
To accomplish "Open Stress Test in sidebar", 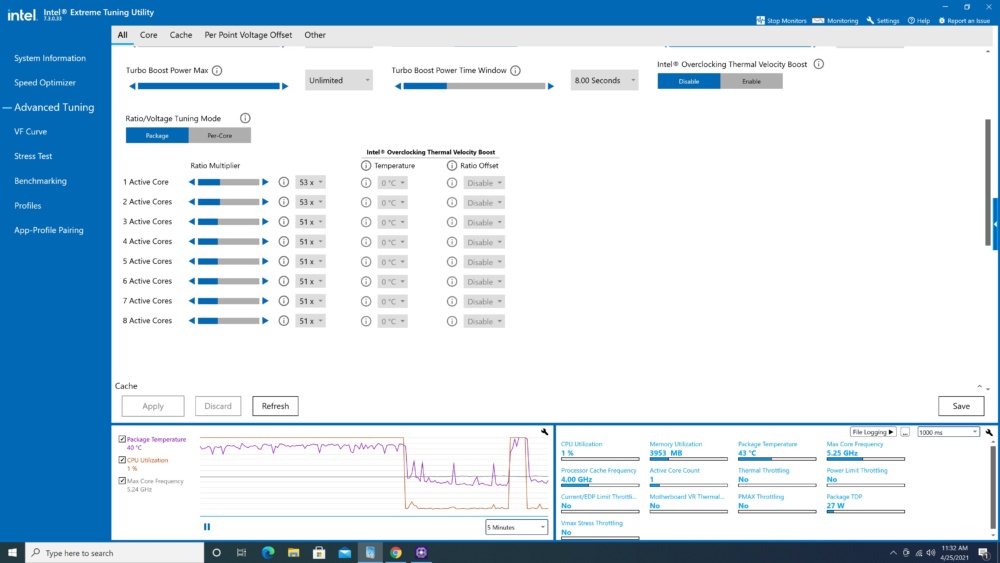I will (33, 156).
